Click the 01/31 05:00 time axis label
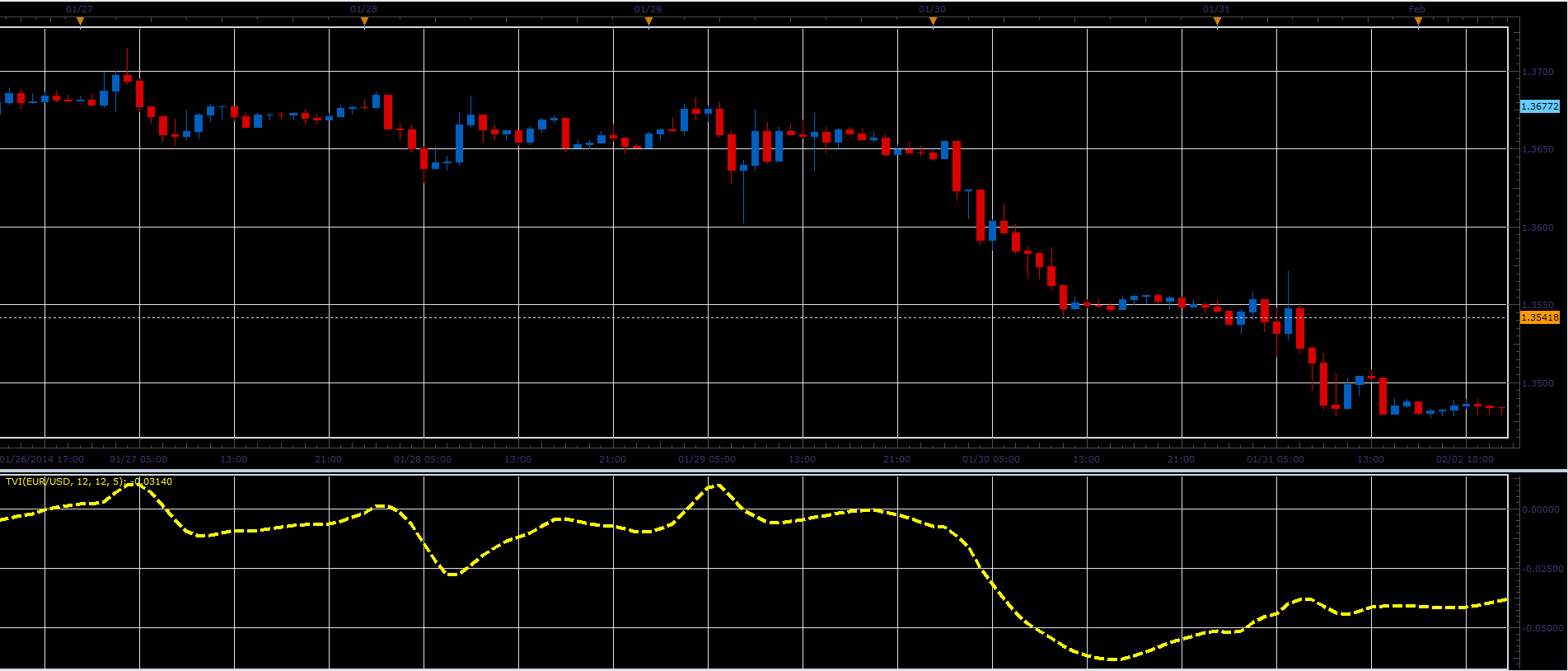The image size is (1568, 671). [1275, 459]
